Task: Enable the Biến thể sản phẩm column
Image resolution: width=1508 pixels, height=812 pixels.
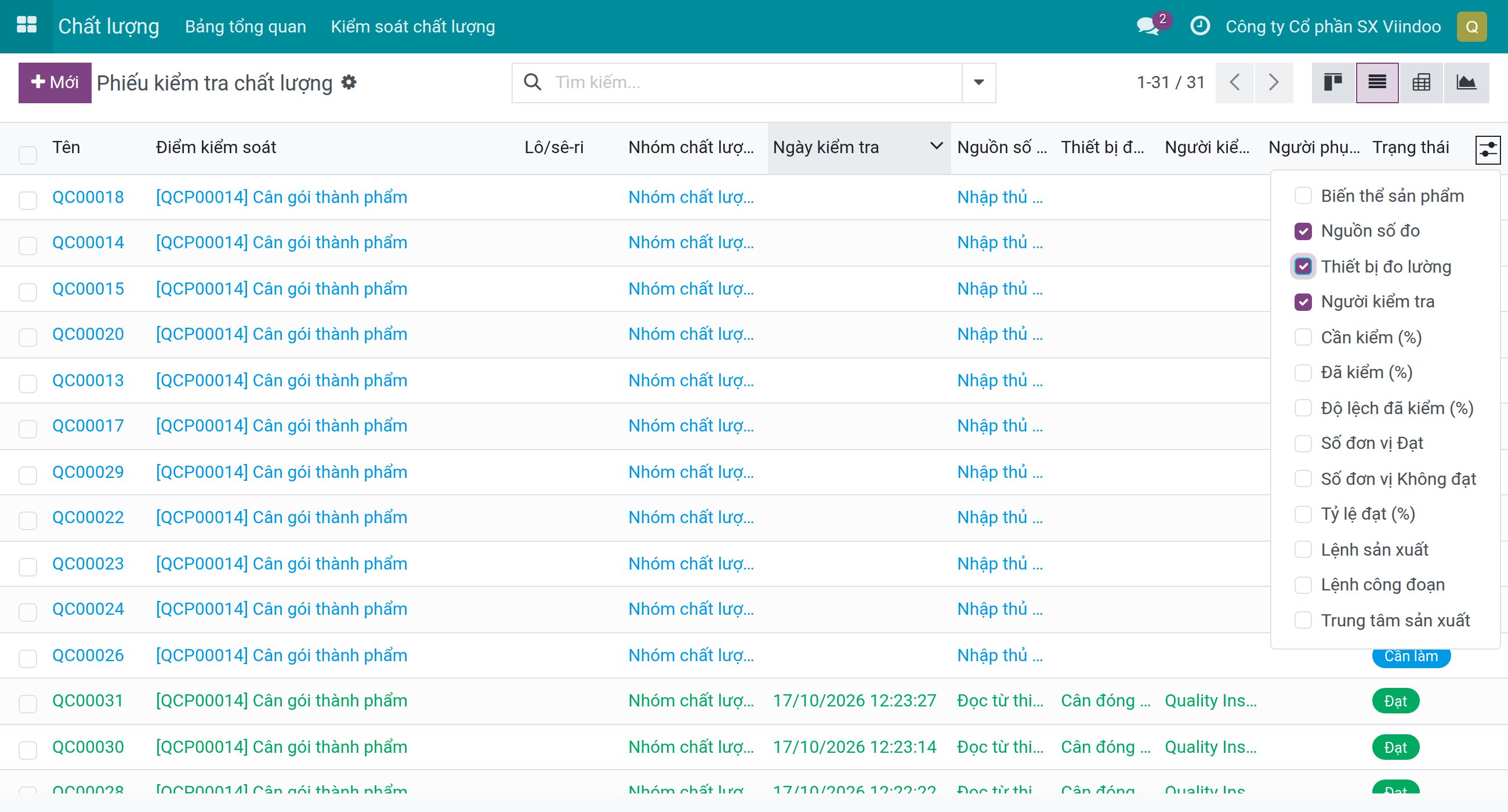Action: (1303, 195)
